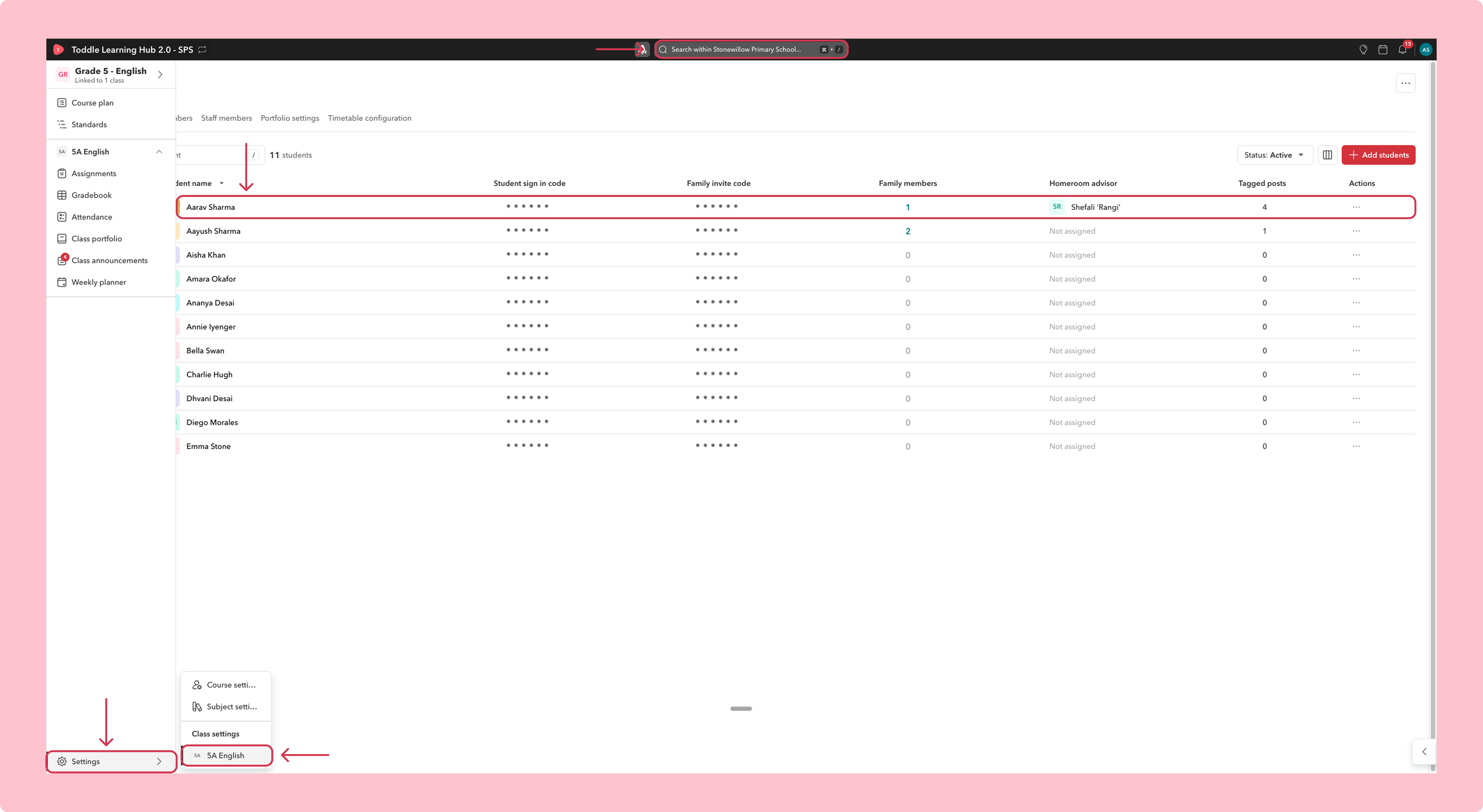Sort by student name column arrow

(222, 183)
